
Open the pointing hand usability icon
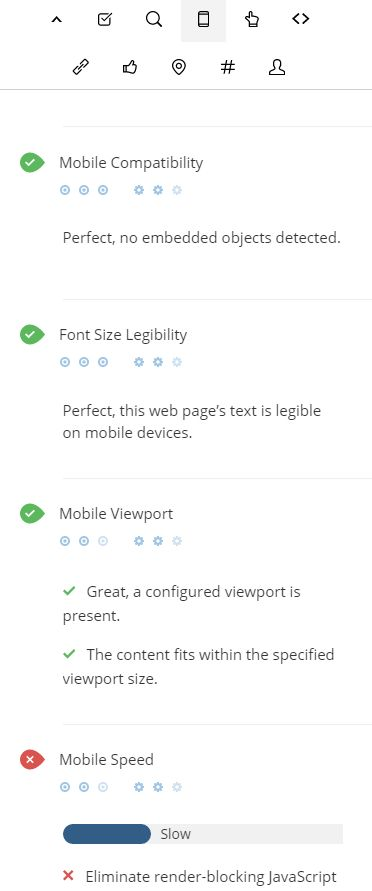click(x=252, y=19)
